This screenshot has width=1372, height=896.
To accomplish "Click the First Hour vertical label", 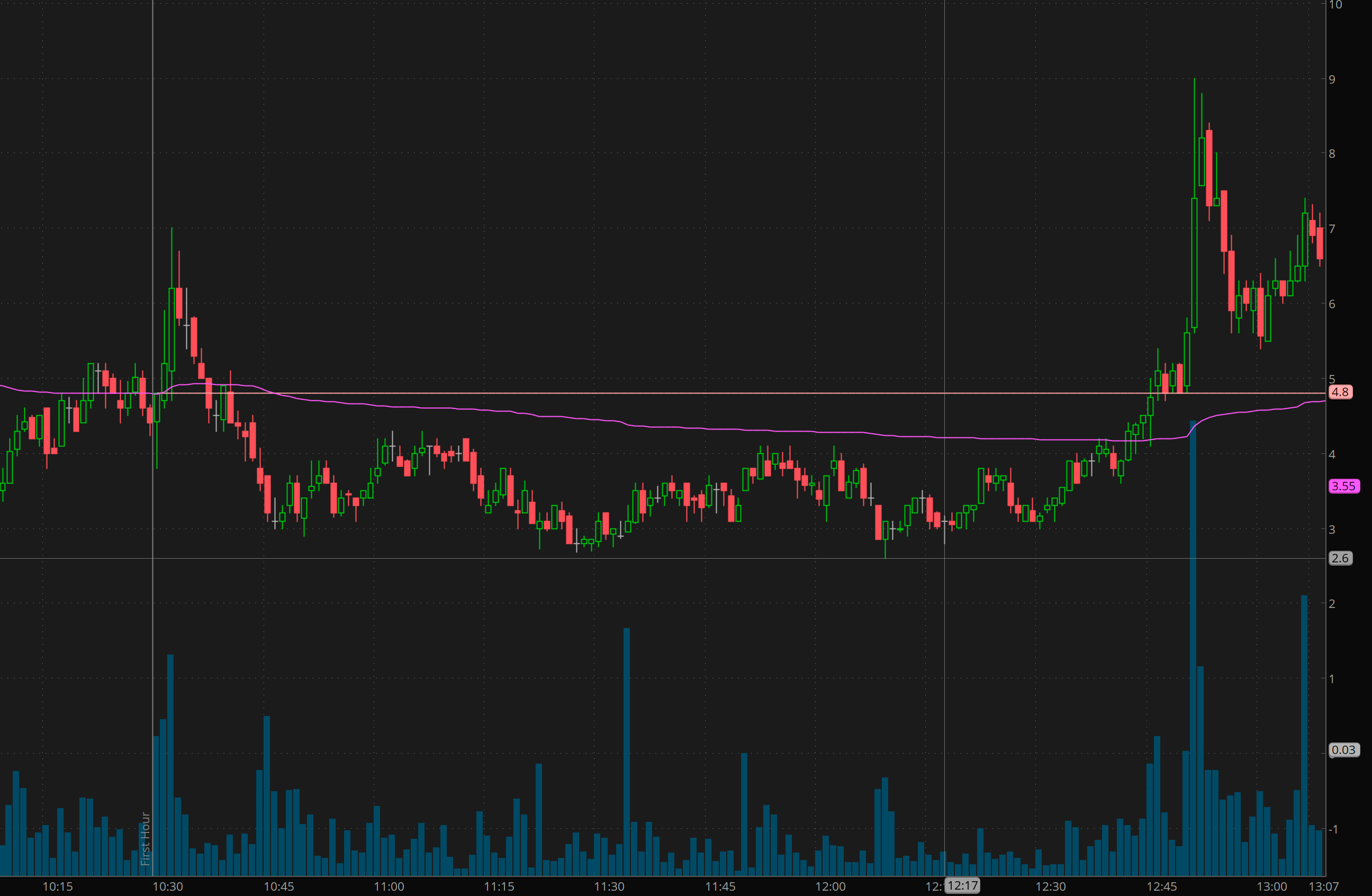I will [x=145, y=838].
